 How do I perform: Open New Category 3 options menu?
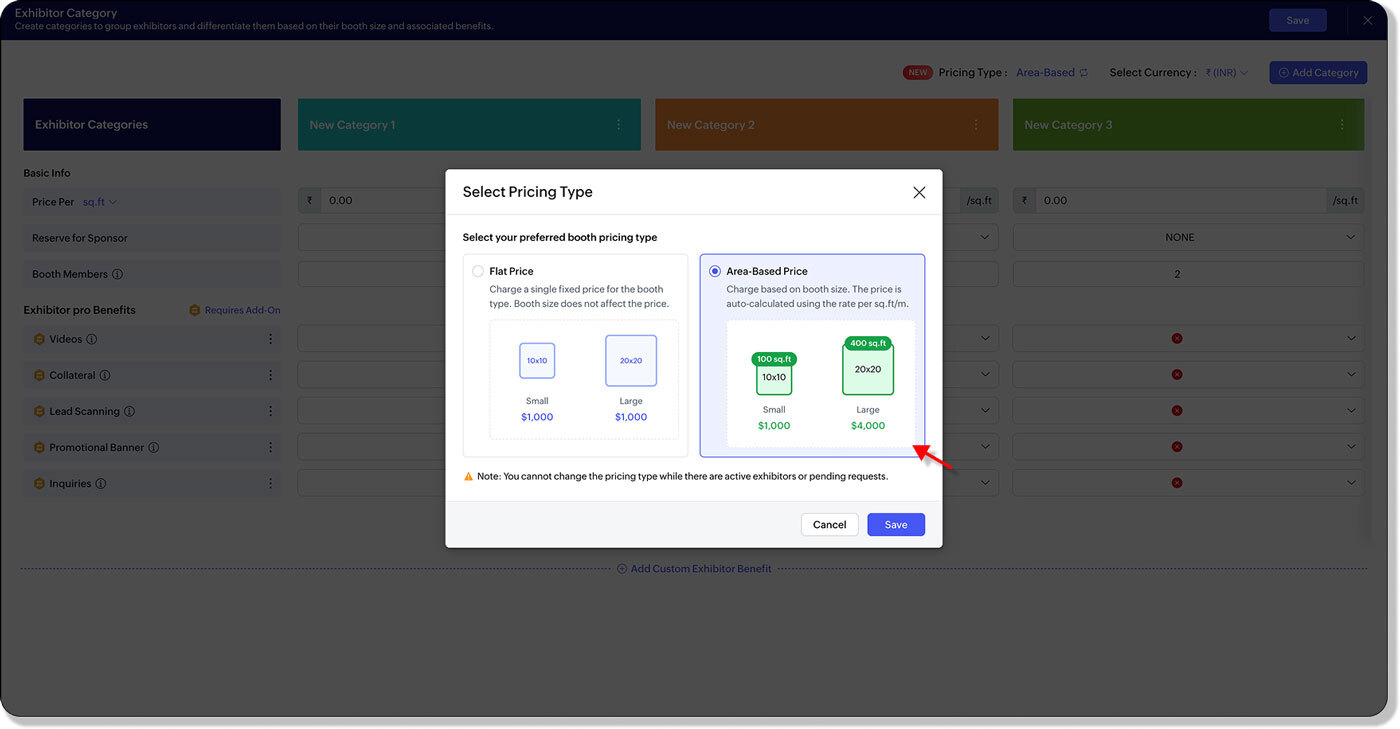pyautogui.click(x=1342, y=125)
